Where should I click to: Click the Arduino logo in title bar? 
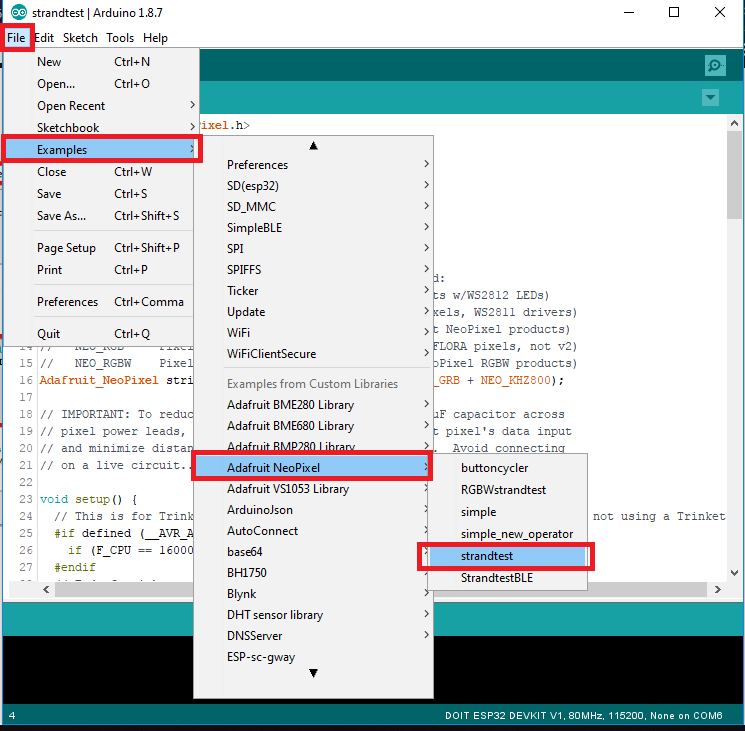tap(19, 13)
